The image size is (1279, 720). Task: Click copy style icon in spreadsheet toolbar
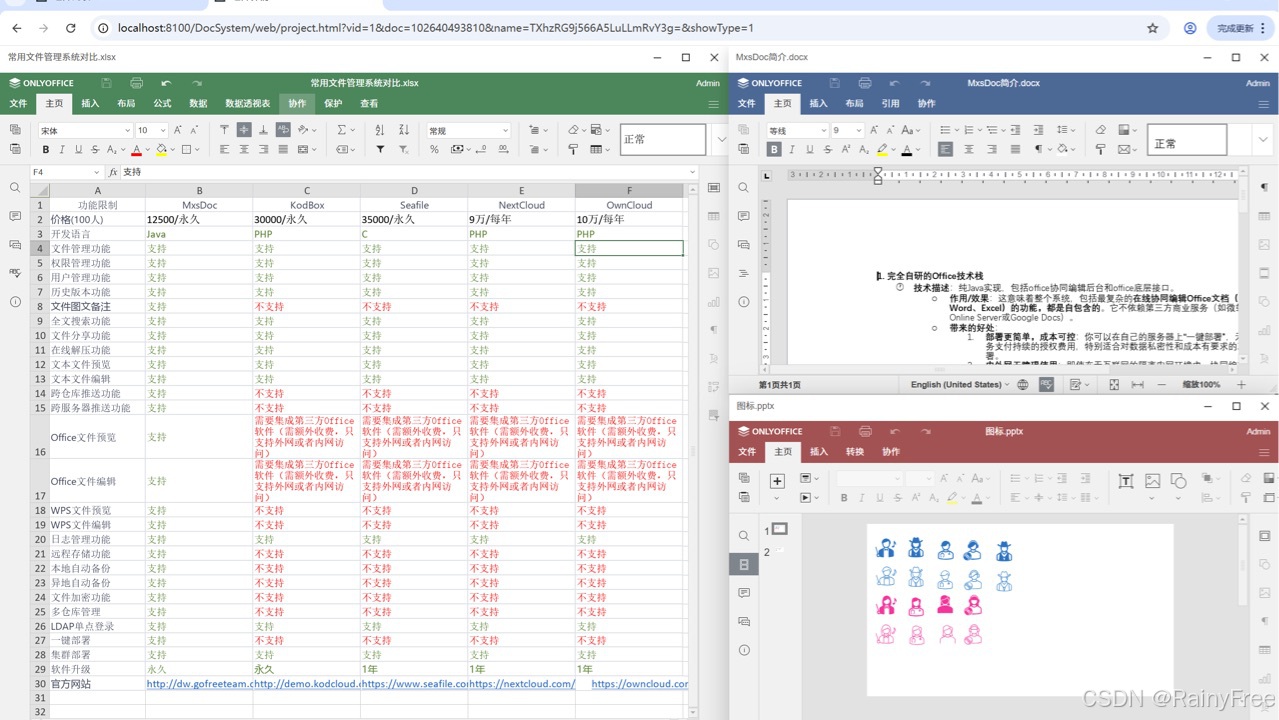pos(573,149)
